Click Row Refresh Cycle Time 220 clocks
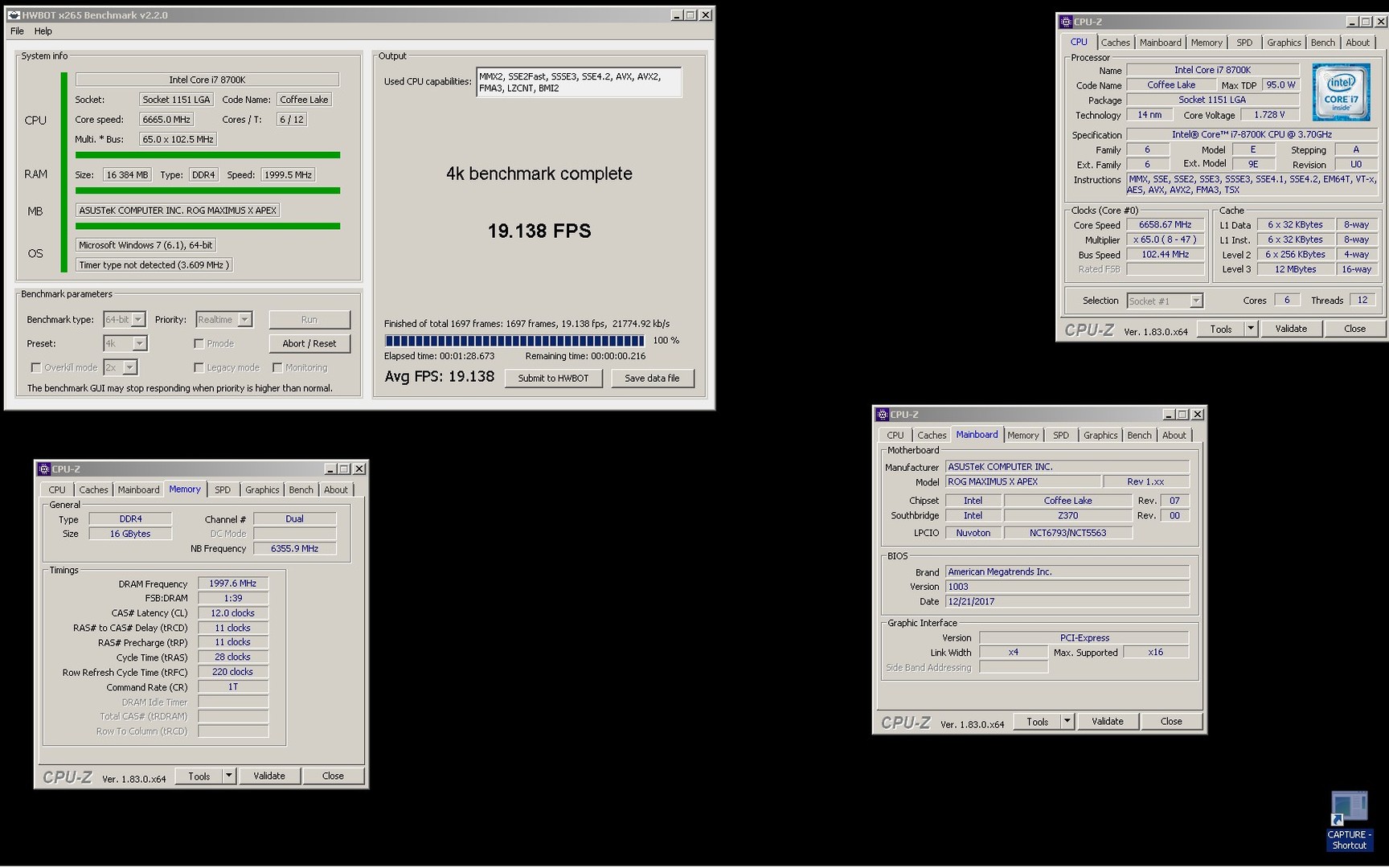The image size is (1389, 868). 233,673
